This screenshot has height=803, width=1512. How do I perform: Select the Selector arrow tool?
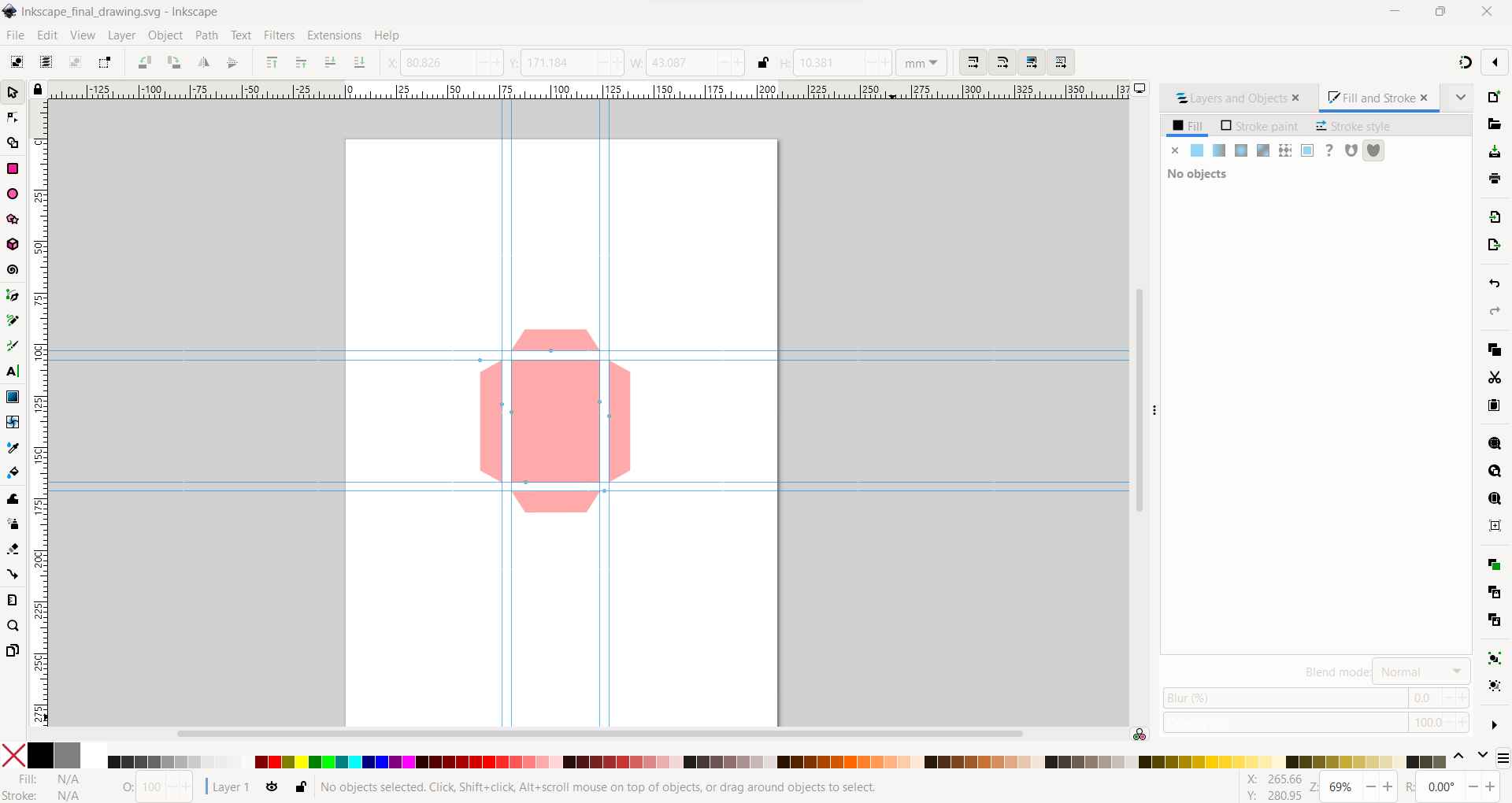tap(13, 93)
